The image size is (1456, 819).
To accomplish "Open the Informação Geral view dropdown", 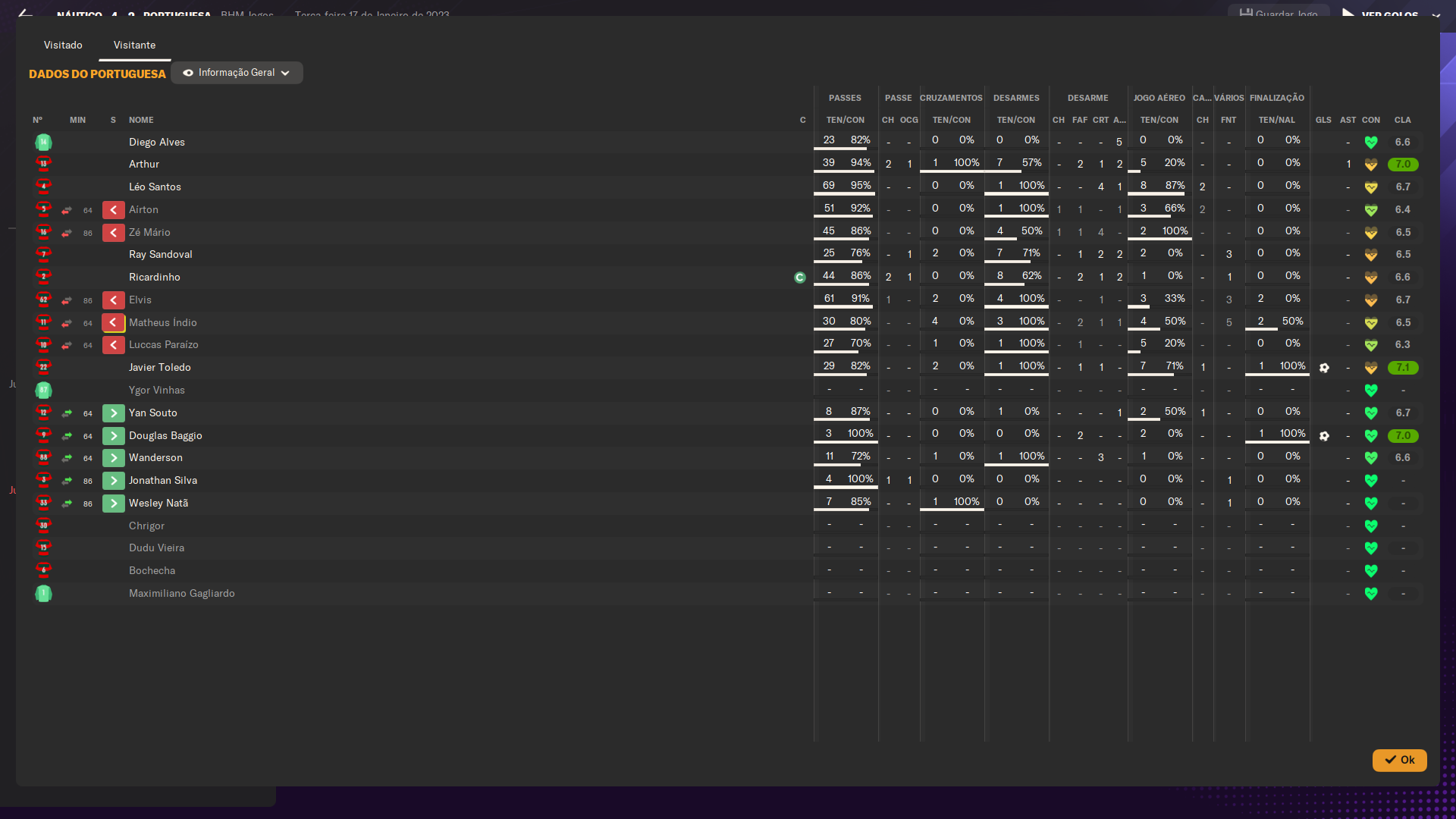I will [x=237, y=73].
